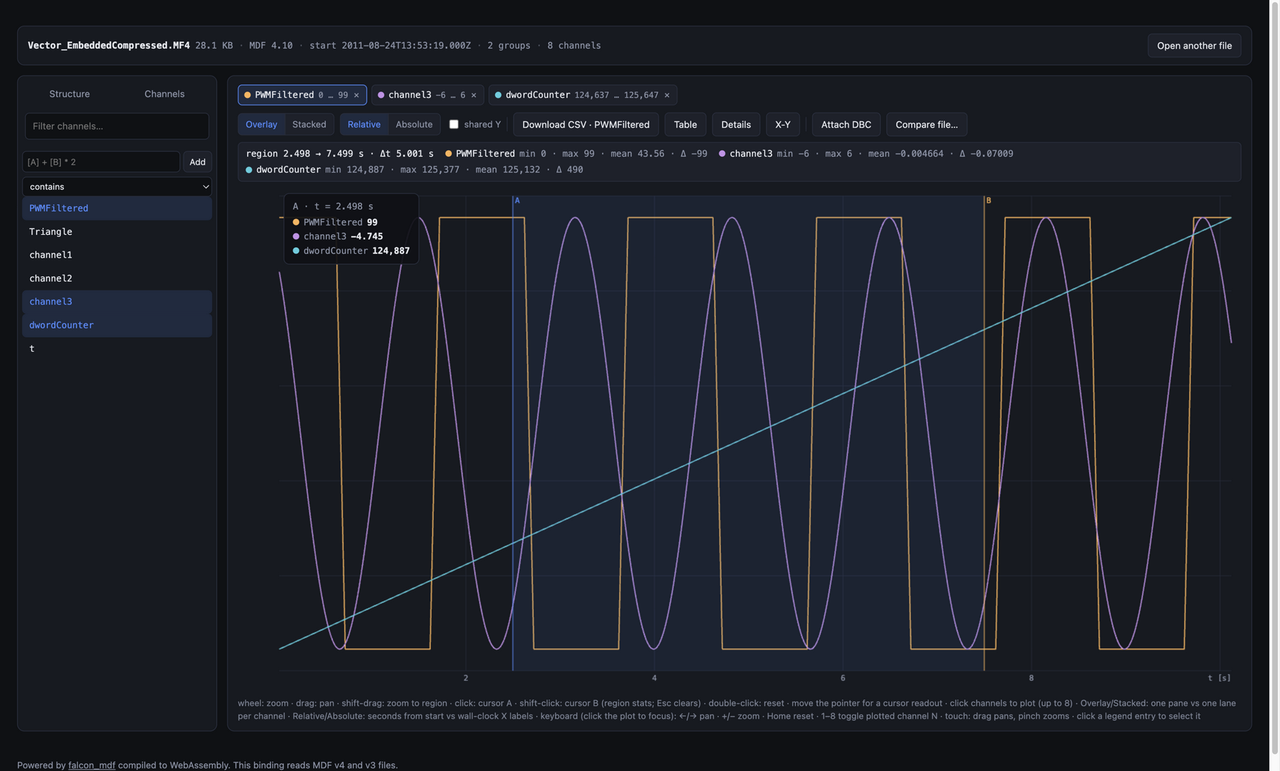Screen dimensions: 1280x771
Task: Select channel t in channel list
Action: coord(117,348)
